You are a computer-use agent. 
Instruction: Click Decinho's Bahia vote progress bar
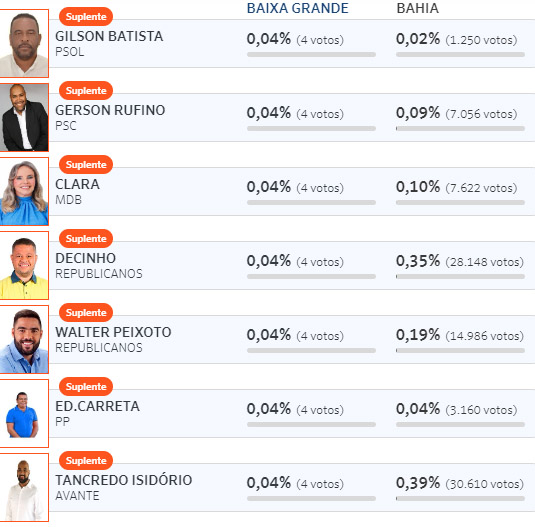pos(460,277)
